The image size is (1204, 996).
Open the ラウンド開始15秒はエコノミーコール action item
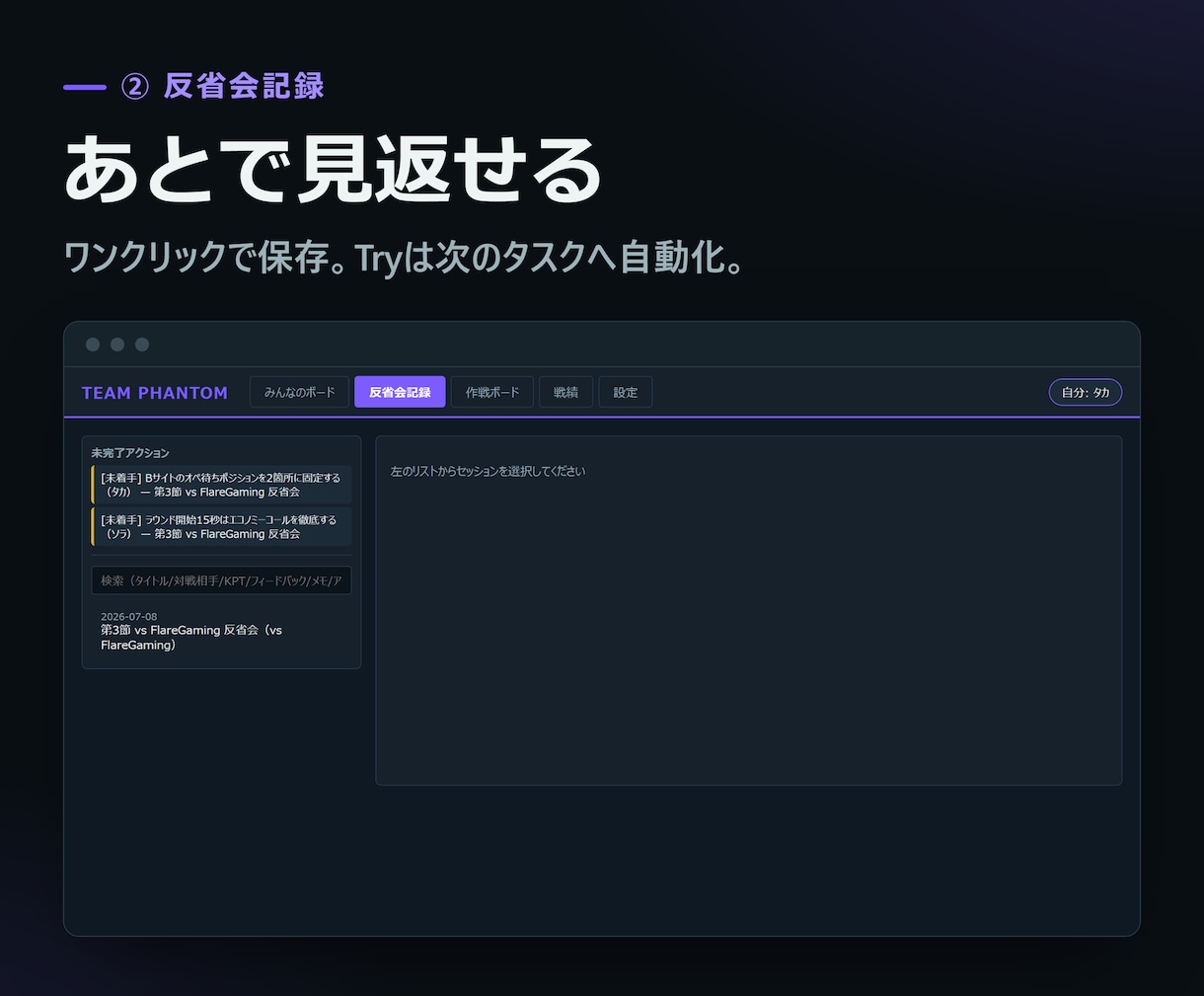pos(221,527)
